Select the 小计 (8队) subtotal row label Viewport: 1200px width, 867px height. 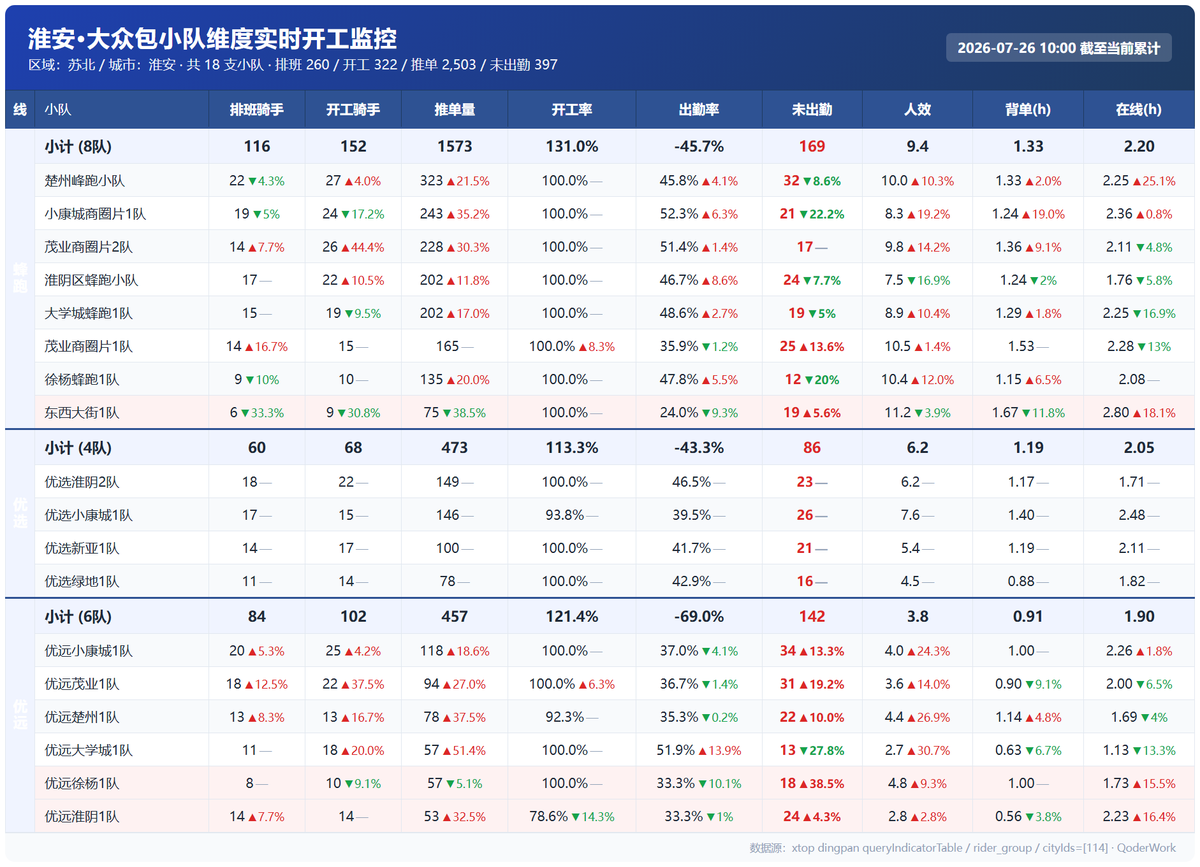point(78,146)
